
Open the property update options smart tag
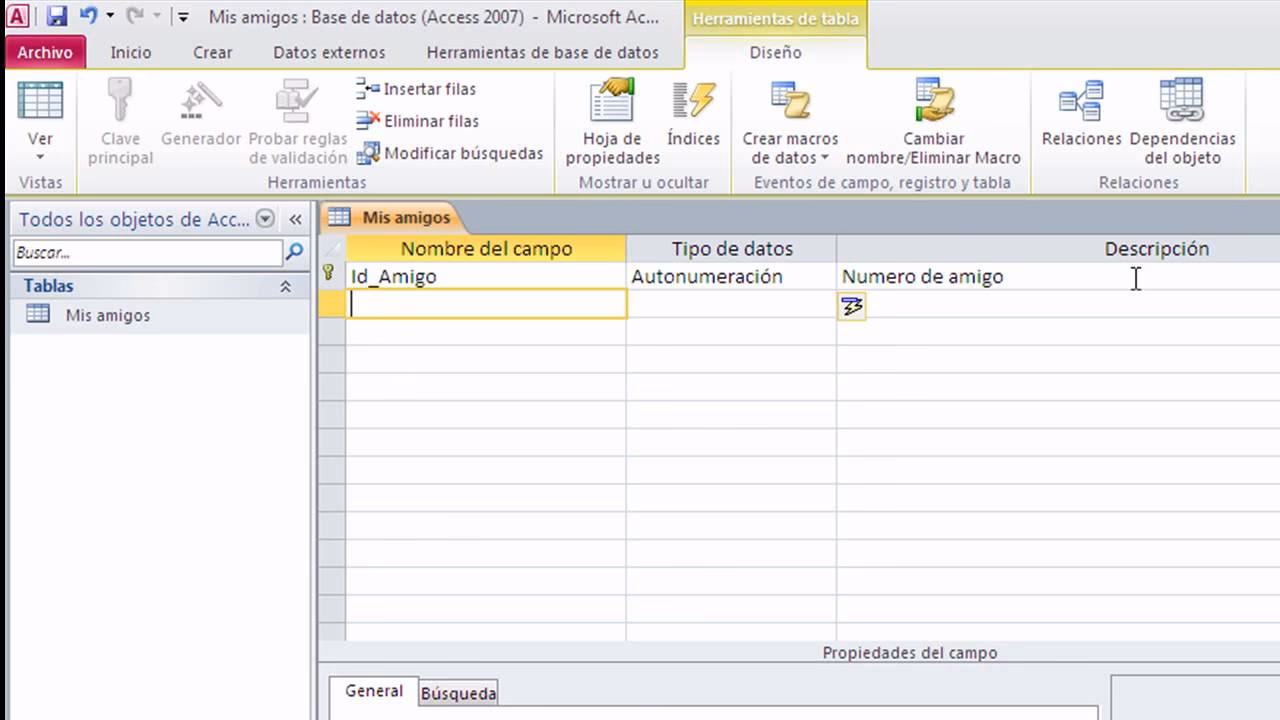coord(852,307)
